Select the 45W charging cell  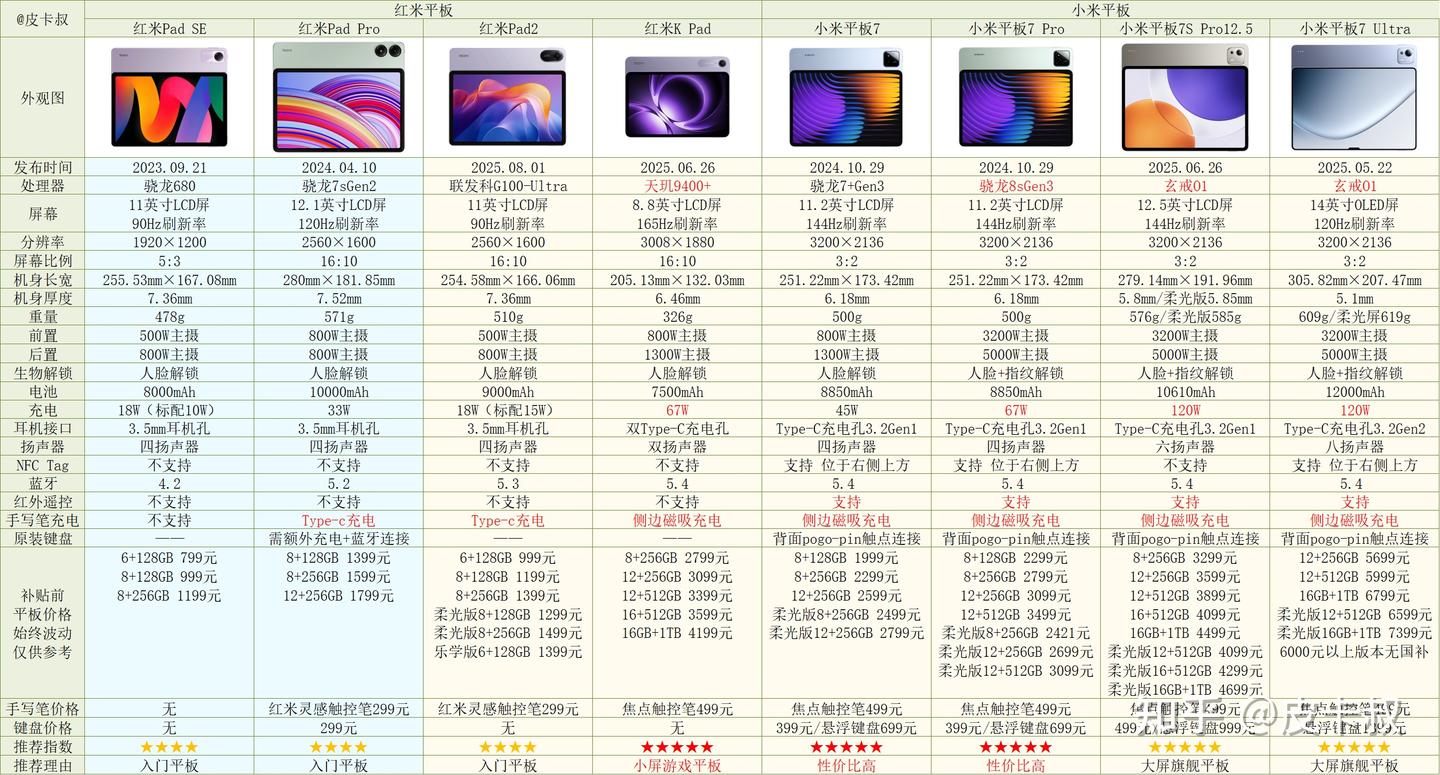tap(847, 410)
